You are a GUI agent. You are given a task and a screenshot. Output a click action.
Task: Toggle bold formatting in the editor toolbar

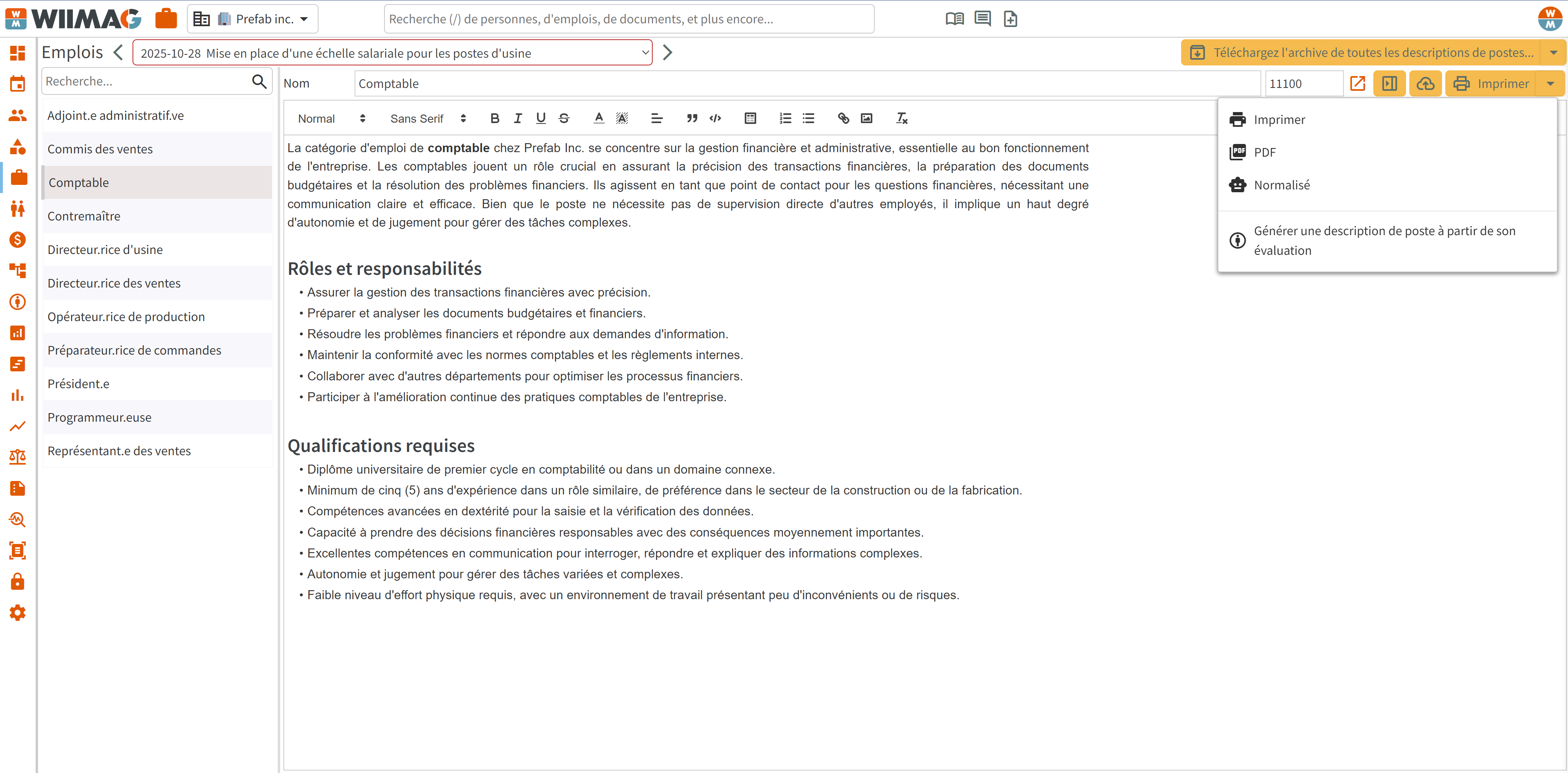coord(494,118)
